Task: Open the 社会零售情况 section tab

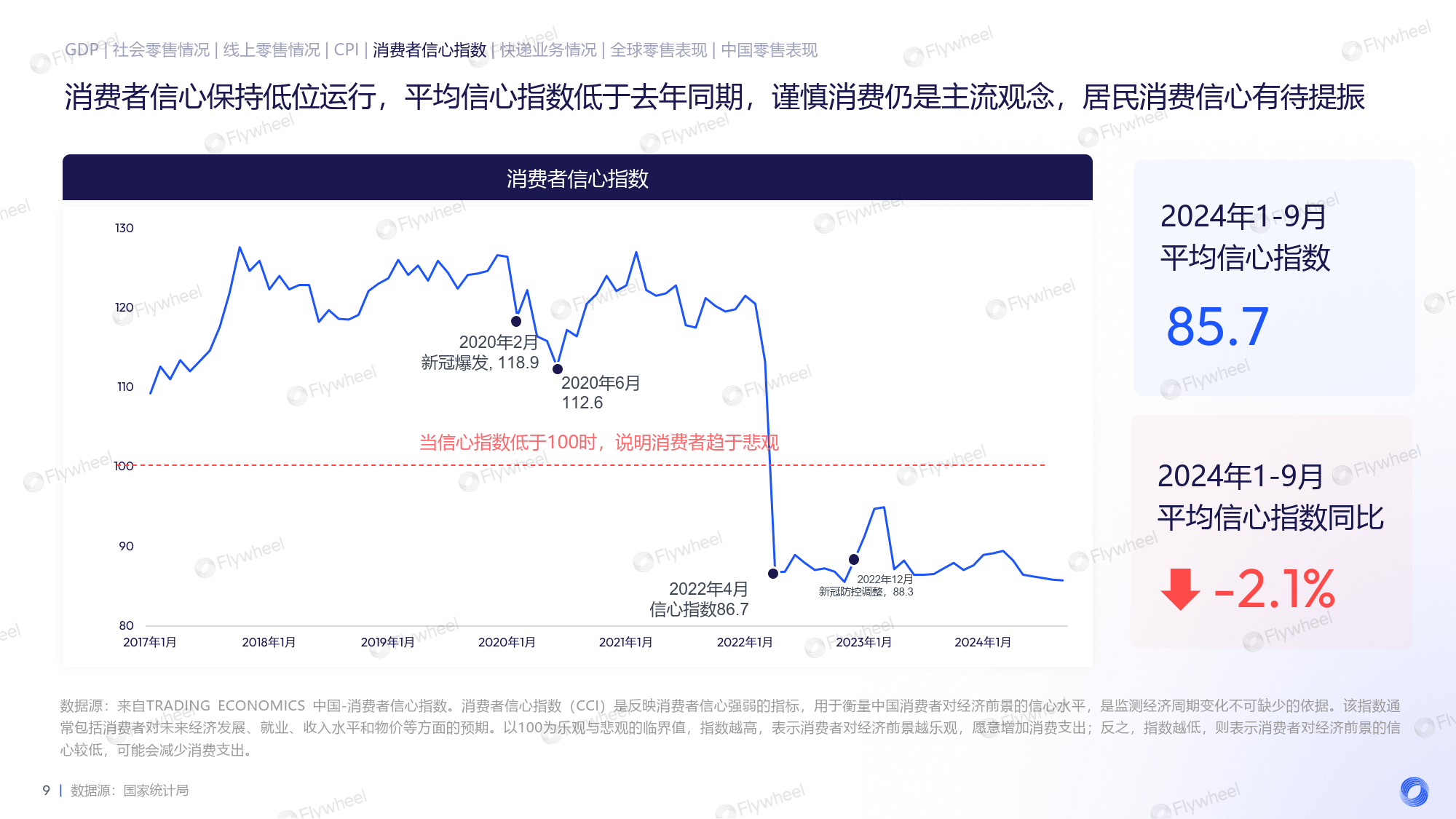Action: [161, 50]
